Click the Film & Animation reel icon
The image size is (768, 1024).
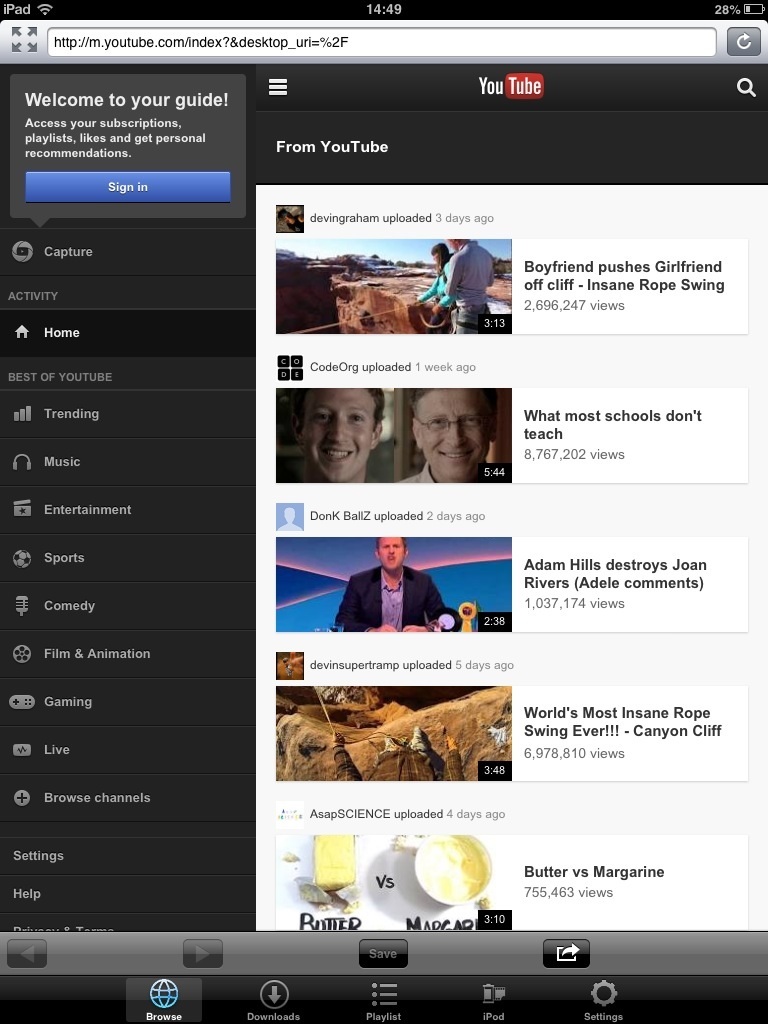[x=22, y=654]
